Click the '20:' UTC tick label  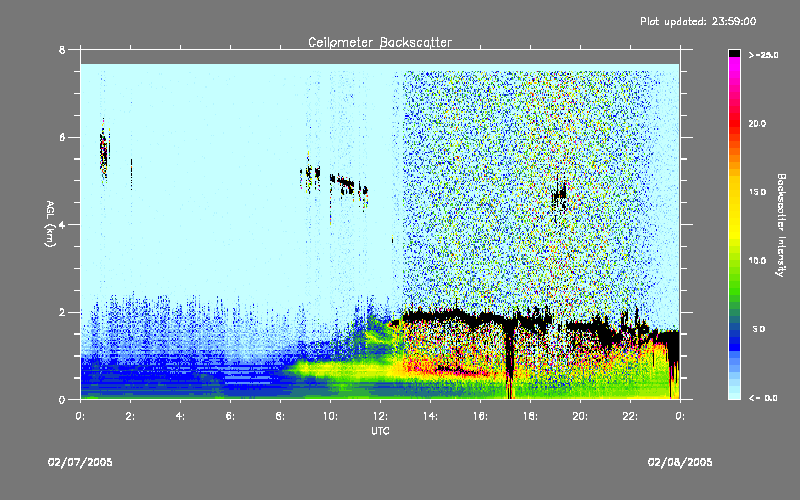(x=580, y=416)
